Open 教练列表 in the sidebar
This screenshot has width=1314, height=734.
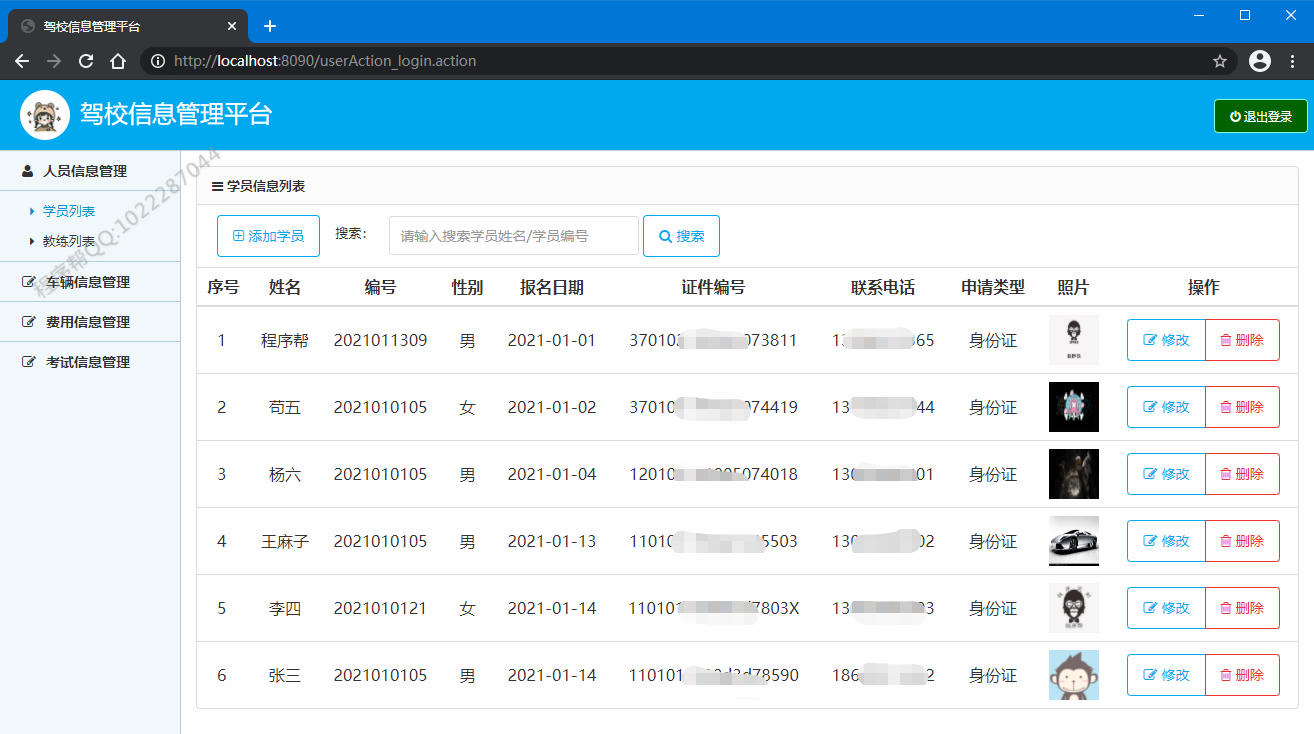[69, 241]
